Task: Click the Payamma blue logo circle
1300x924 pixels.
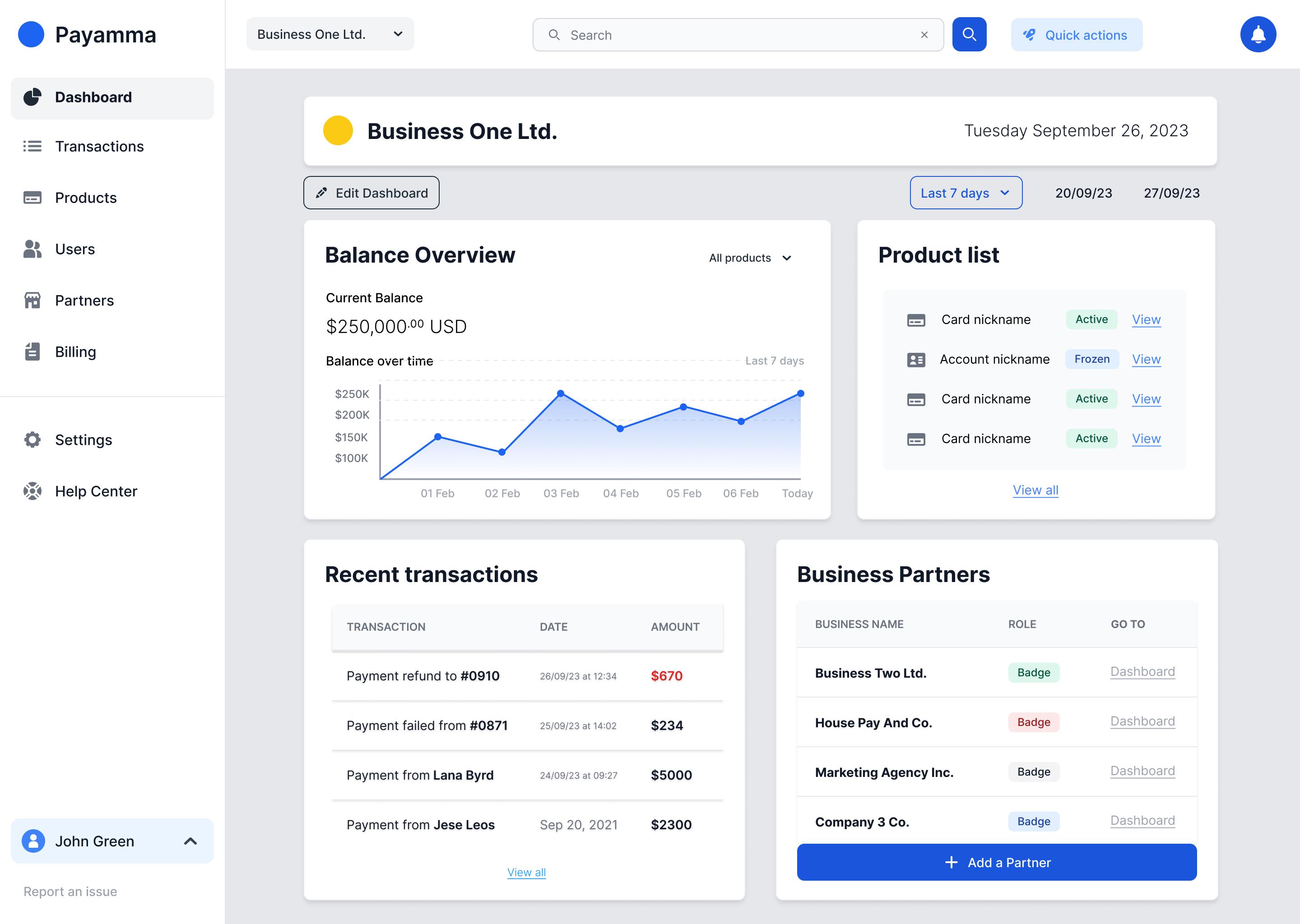Action: [x=31, y=35]
